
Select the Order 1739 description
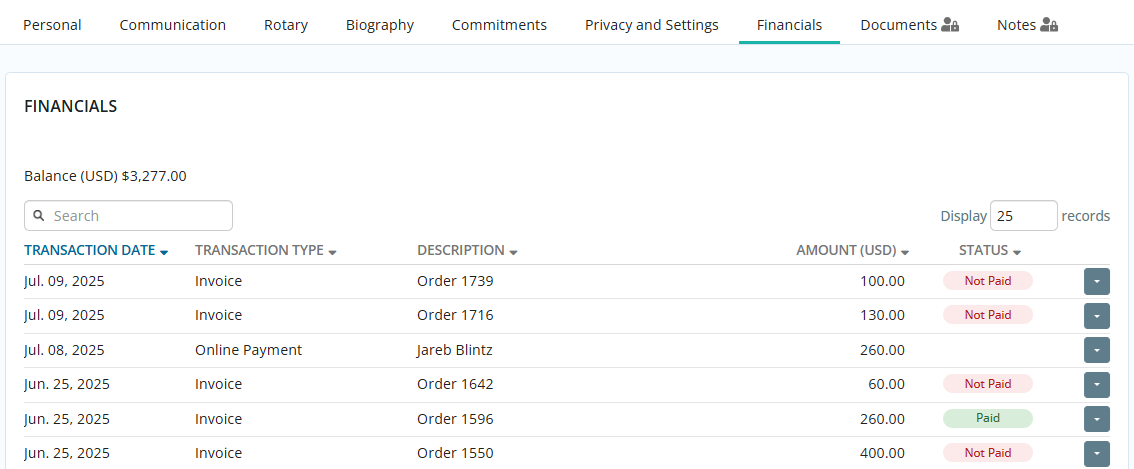(x=456, y=281)
